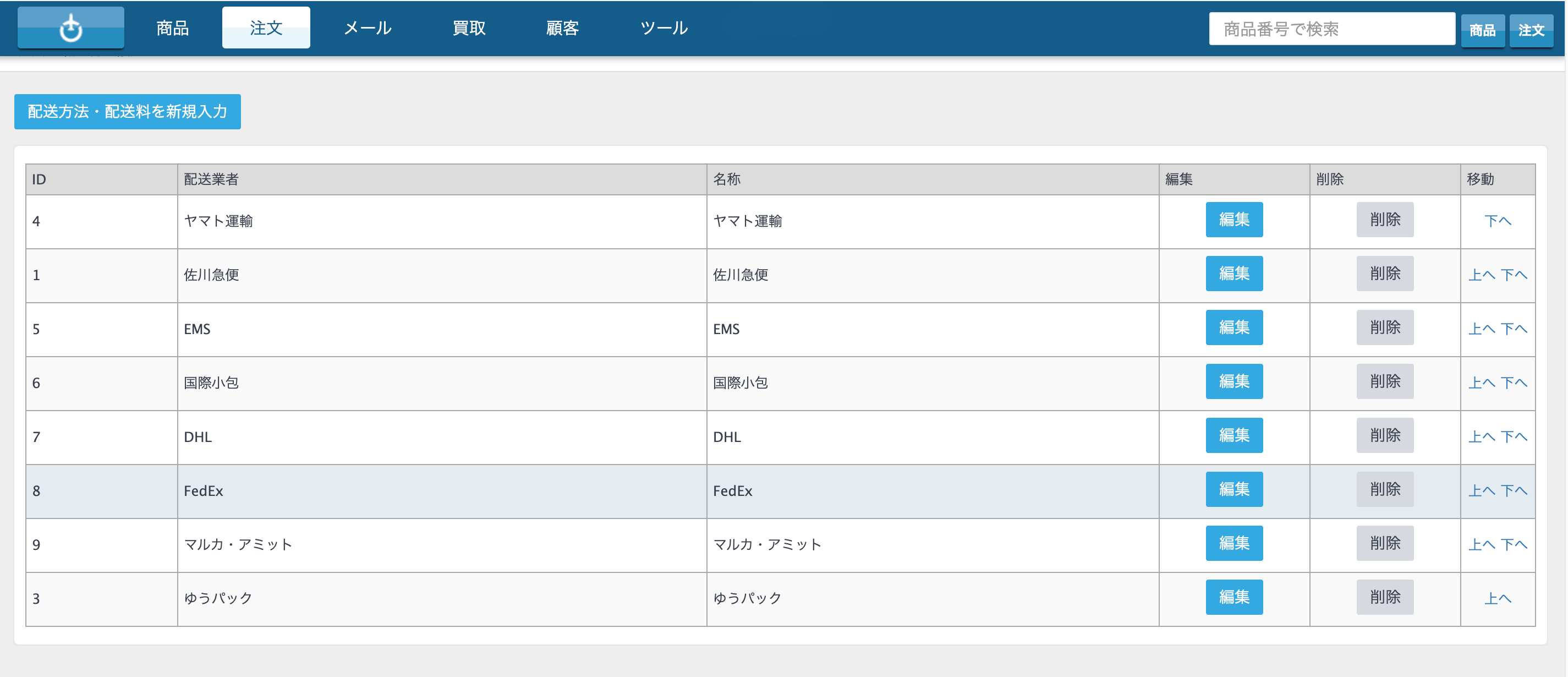Edit the 国際小包 row
This screenshot has width=1568, height=677.
point(1234,382)
